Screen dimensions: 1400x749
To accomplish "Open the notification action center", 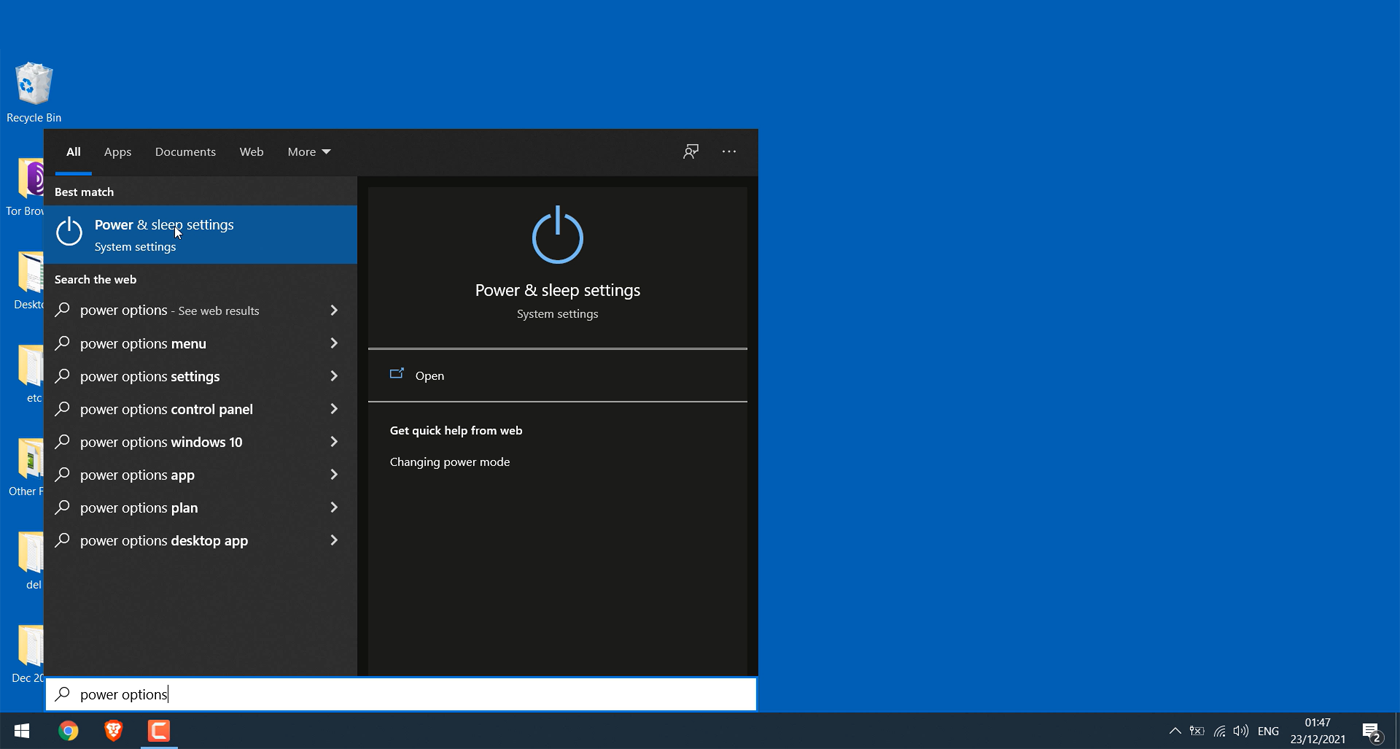I will click(1372, 732).
